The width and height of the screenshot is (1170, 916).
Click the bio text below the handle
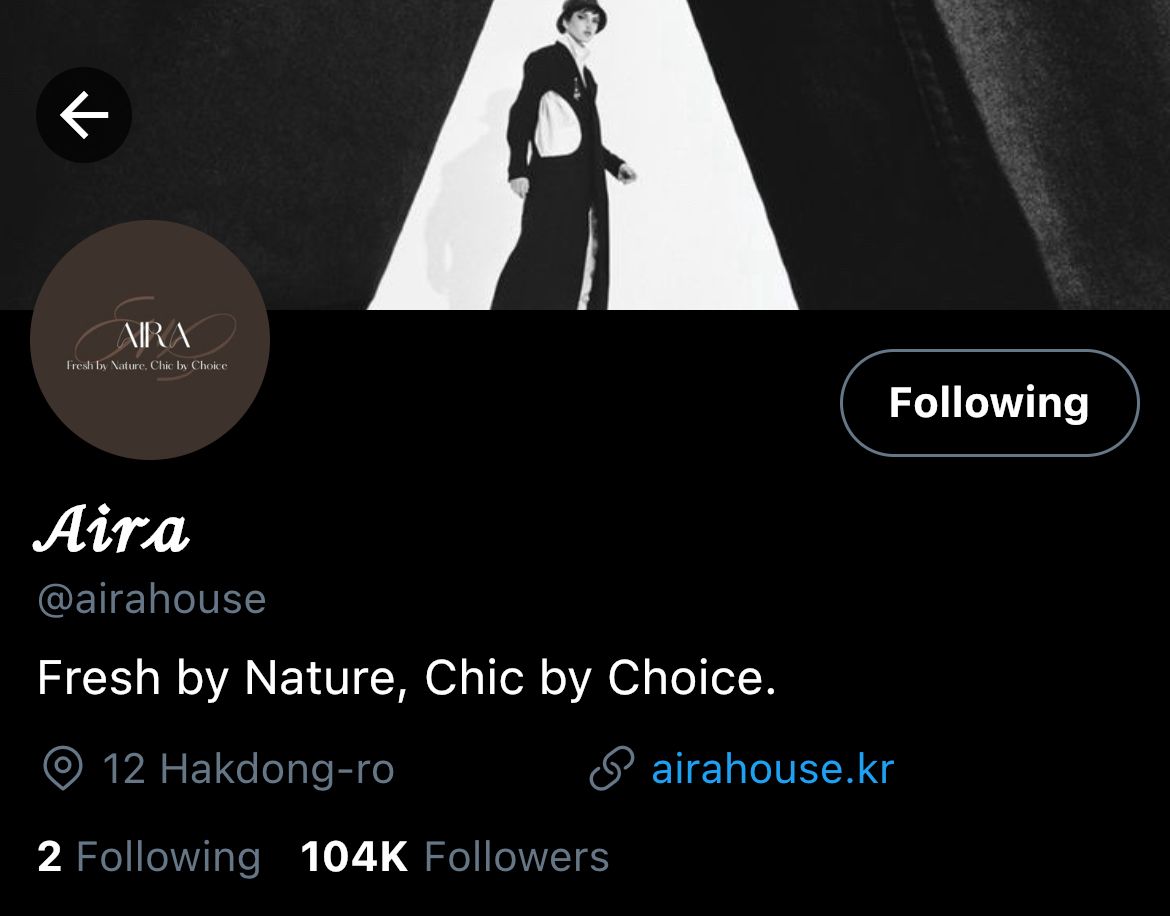[x=406, y=678]
